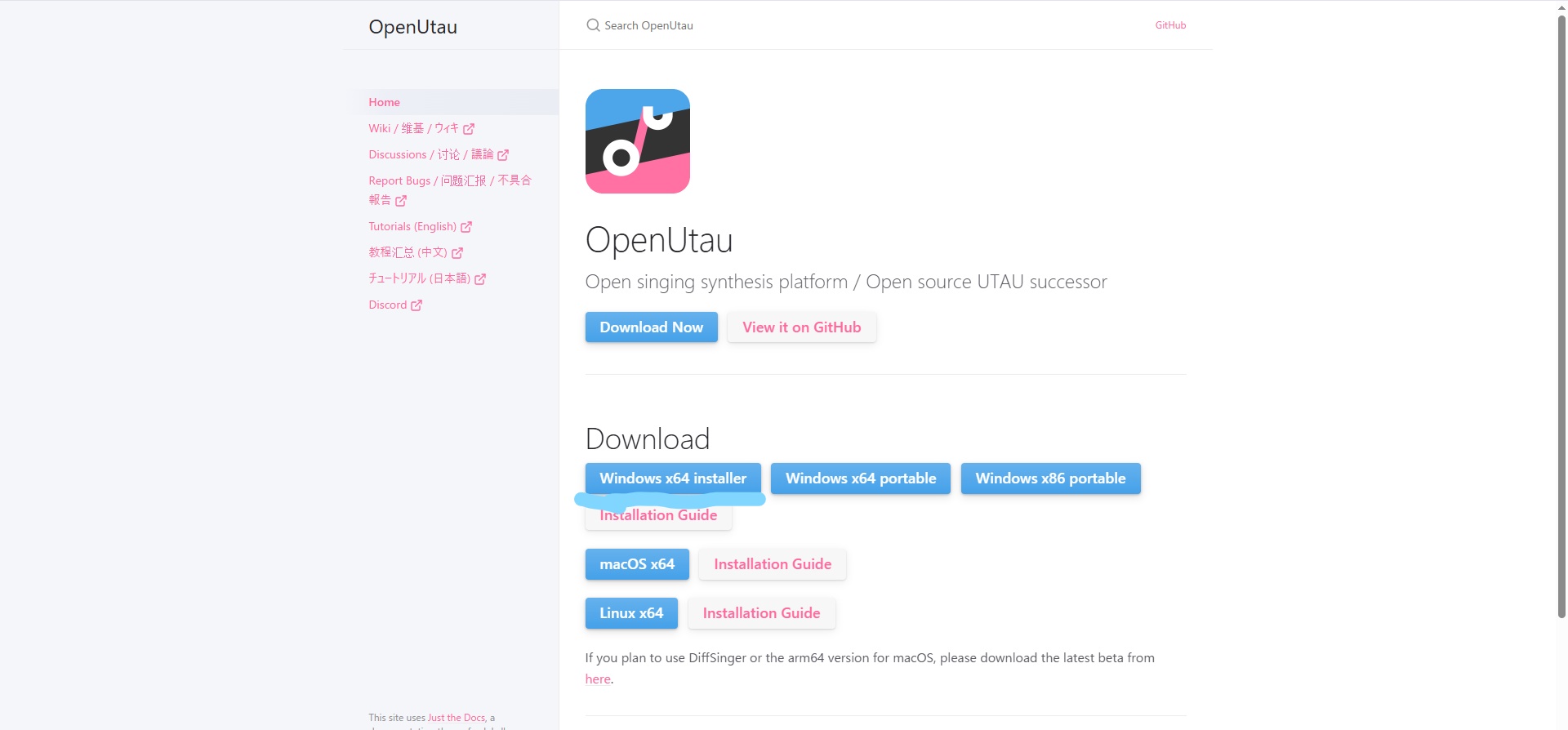This screenshot has width=1568, height=730.
Task: Open Report Bugs sidebar link
Action: click(x=449, y=180)
